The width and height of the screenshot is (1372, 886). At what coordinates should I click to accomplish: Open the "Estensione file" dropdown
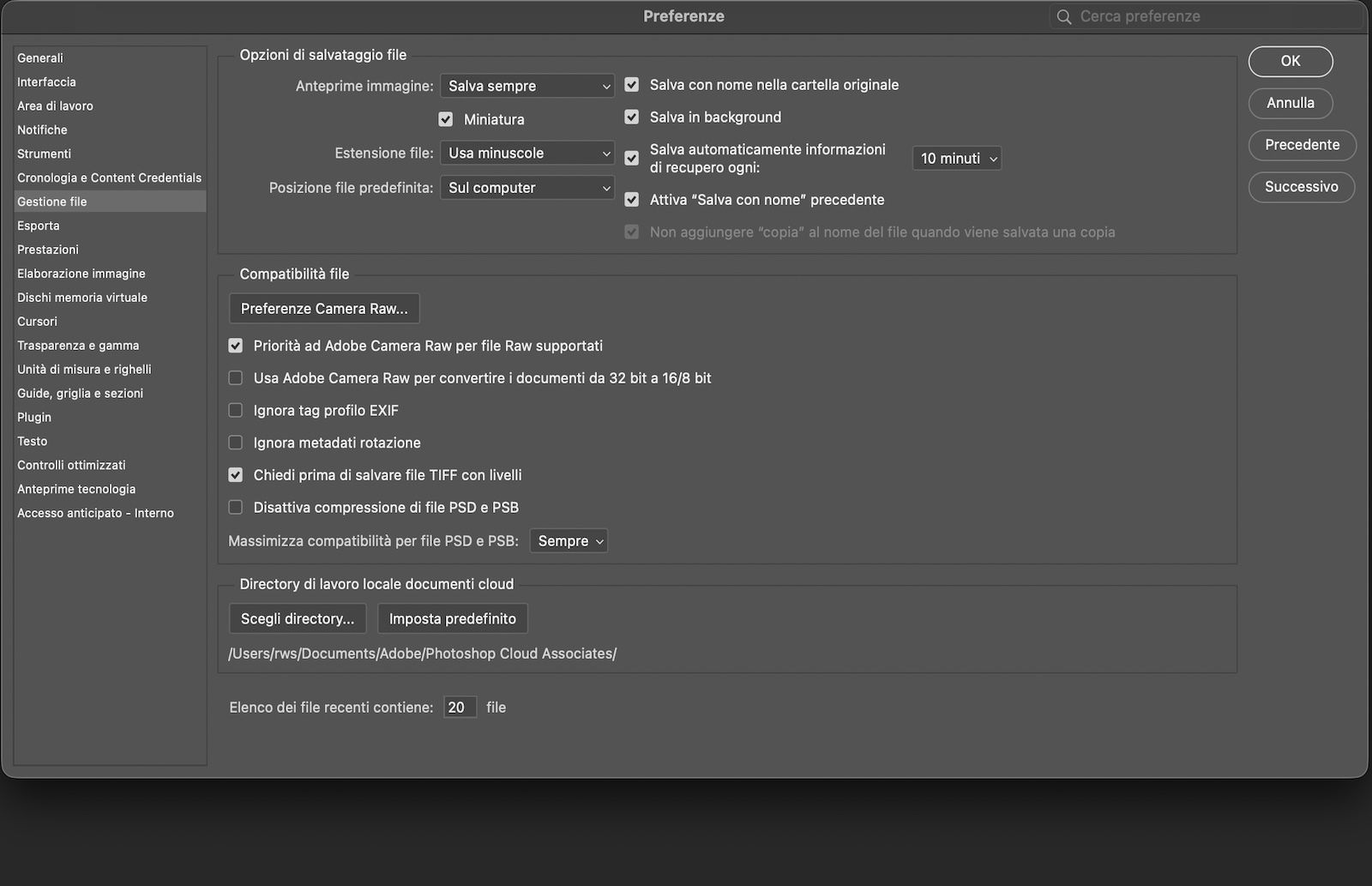[527, 153]
